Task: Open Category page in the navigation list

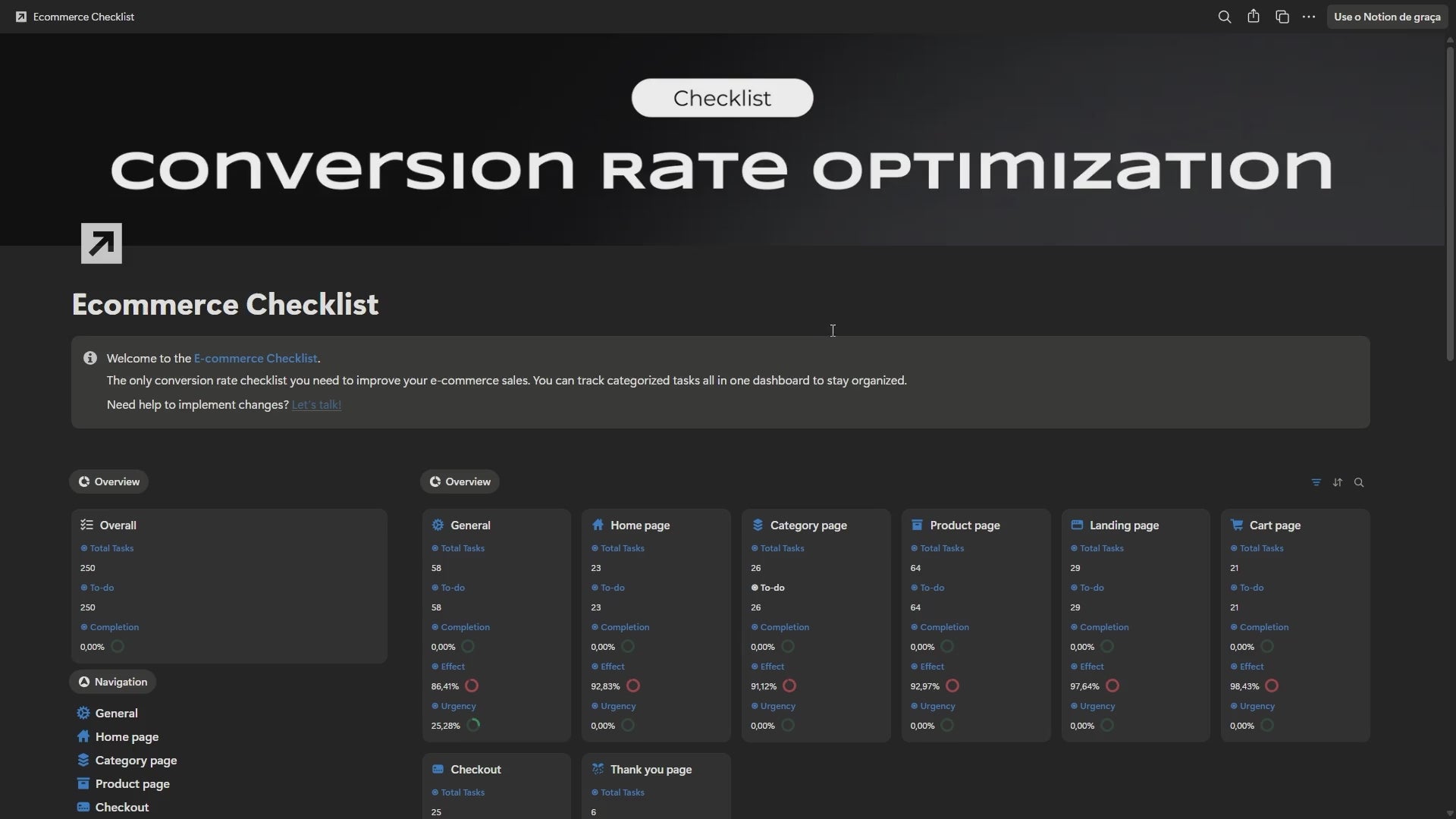Action: 136,761
